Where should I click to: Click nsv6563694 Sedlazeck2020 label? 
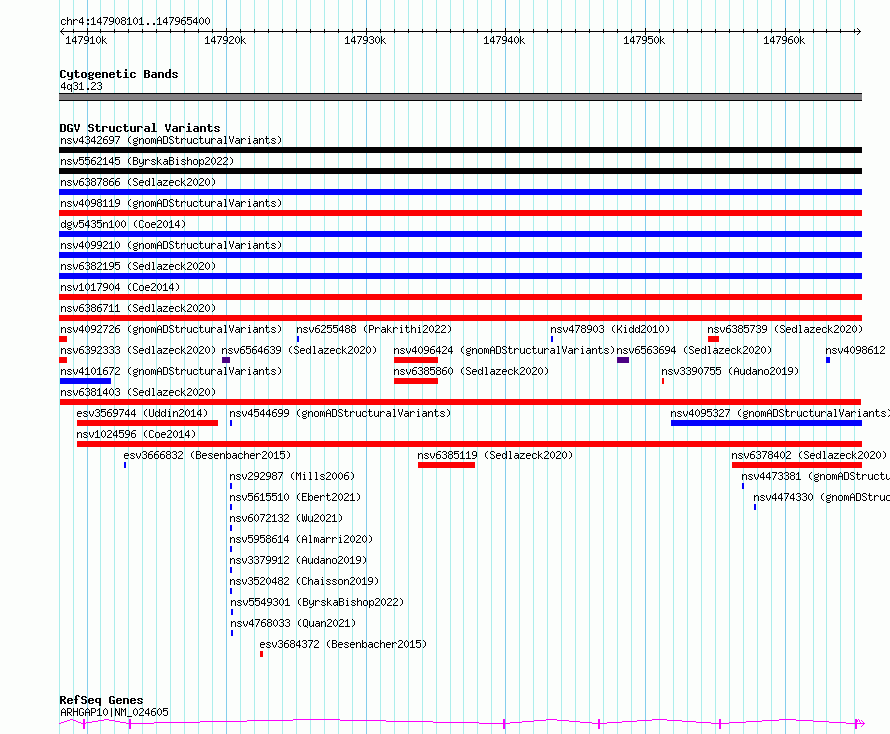(694, 350)
